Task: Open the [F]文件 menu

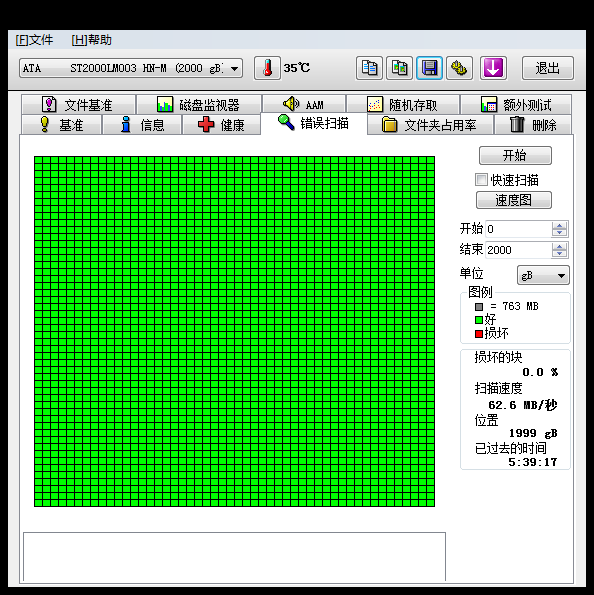Action: tap(34, 40)
